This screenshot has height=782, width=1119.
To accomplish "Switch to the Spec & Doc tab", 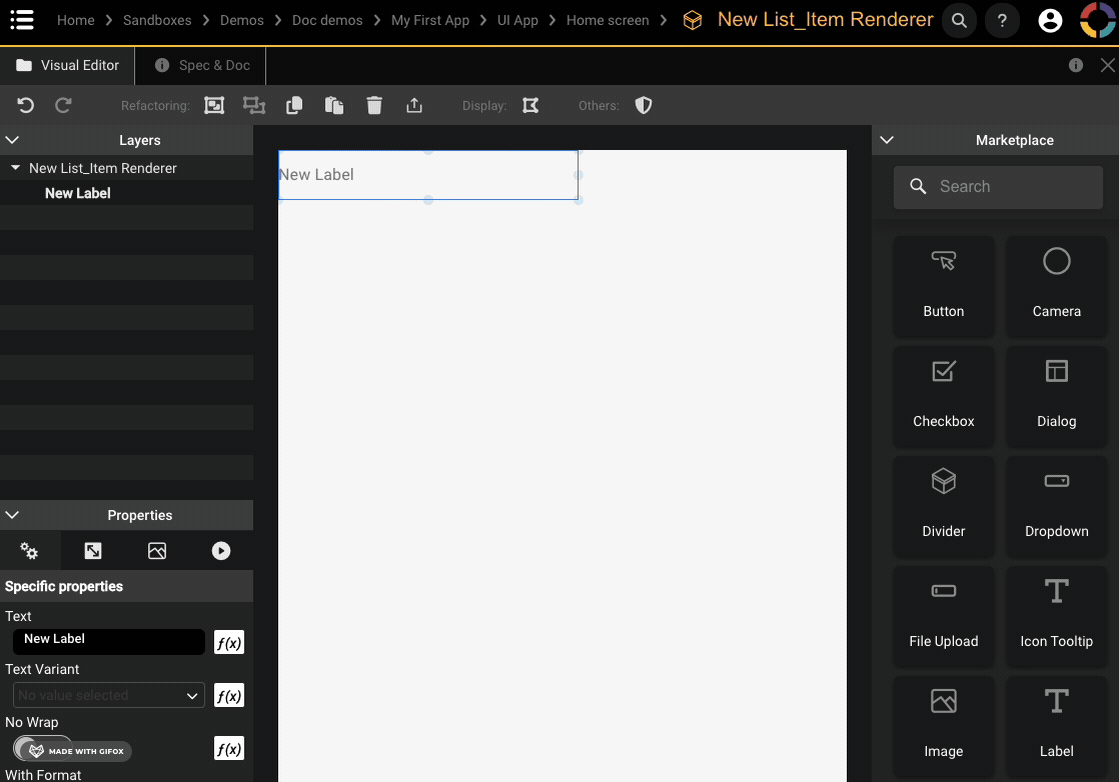I will (203, 65).
